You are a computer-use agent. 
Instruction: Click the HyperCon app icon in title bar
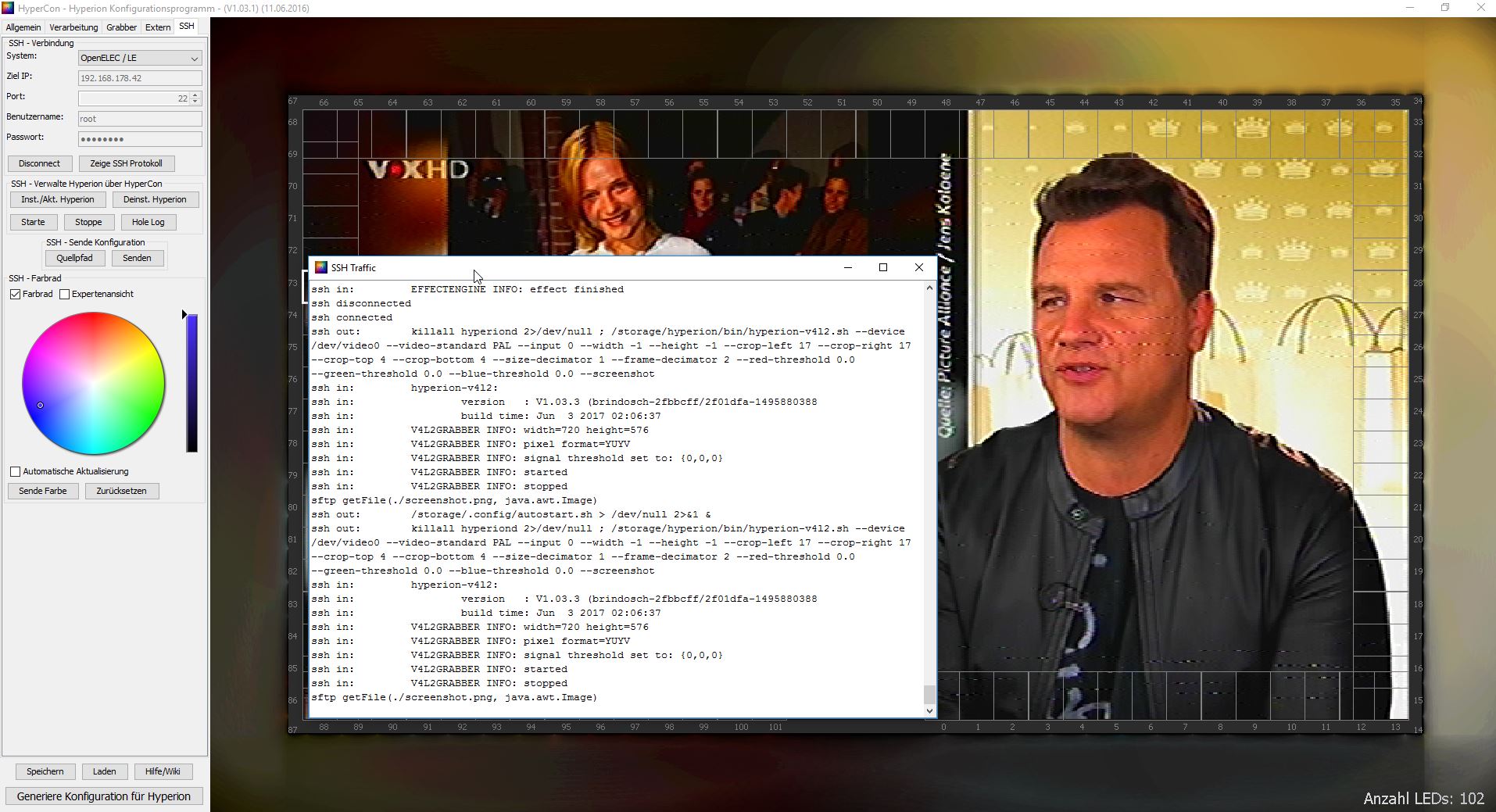8,8
